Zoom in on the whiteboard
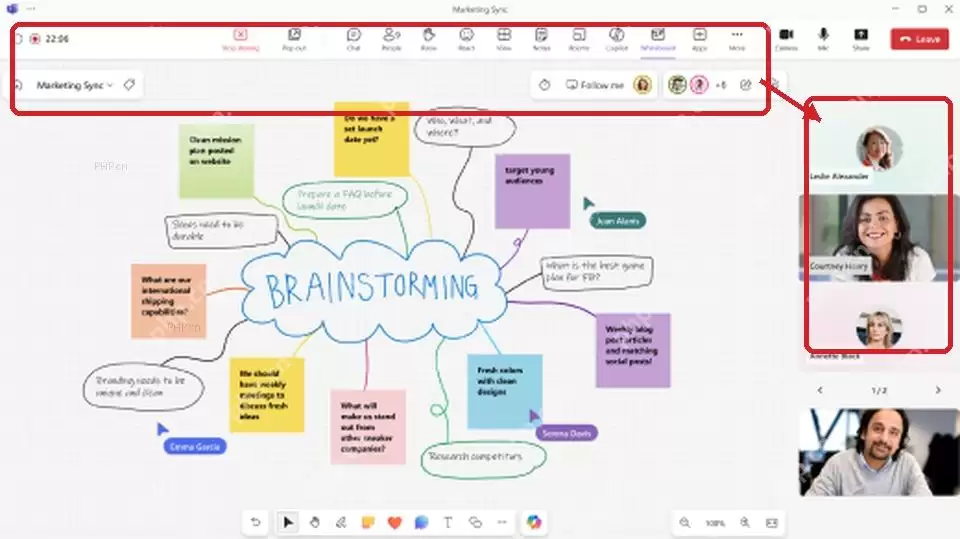The image size is (960, 539). (744, 522)
